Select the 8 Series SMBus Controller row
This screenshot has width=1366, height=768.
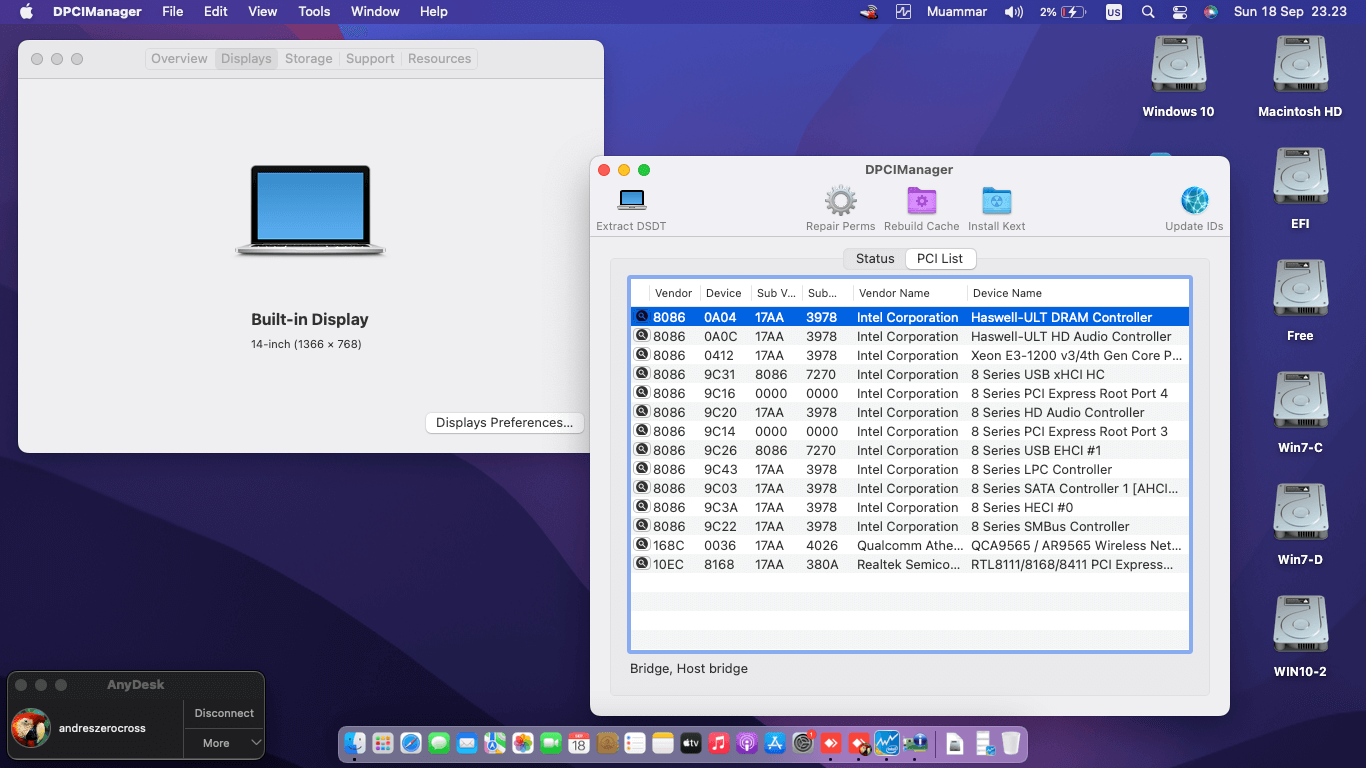tap(910, 526)
